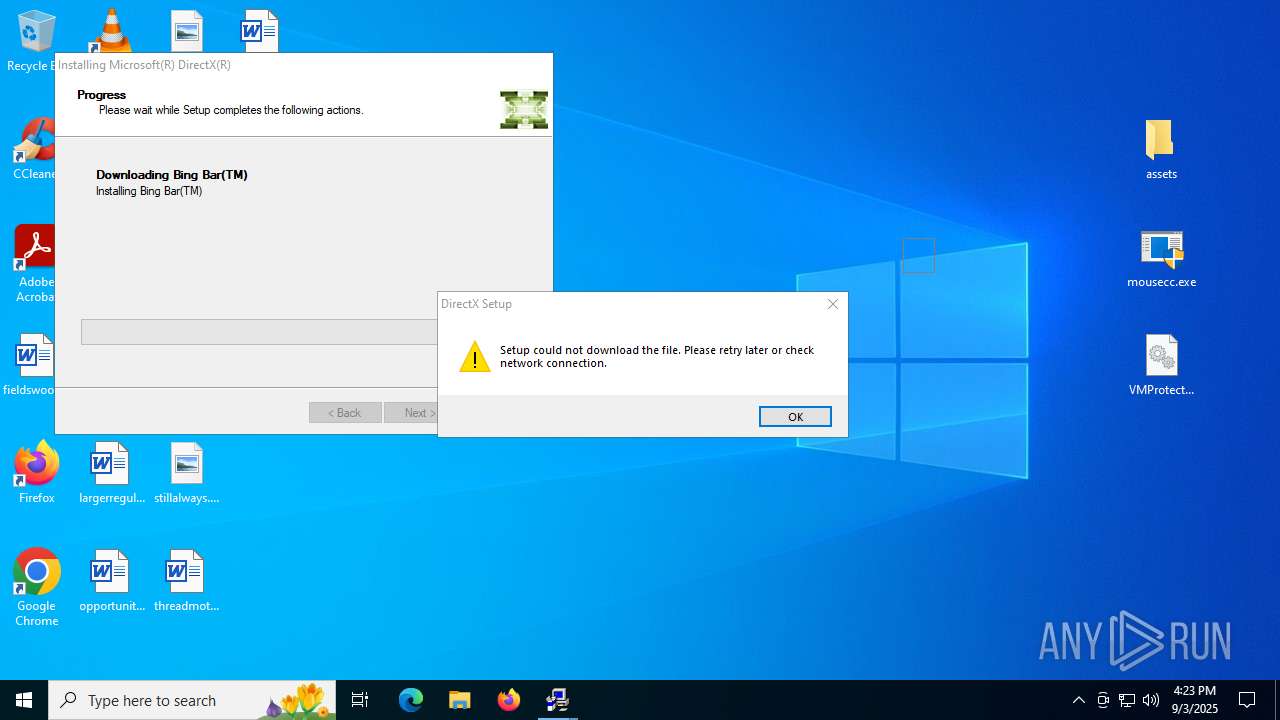Click OK in the DirectX Setup dialog
The width and height of the screenshot is (1280, 720).
795,417
